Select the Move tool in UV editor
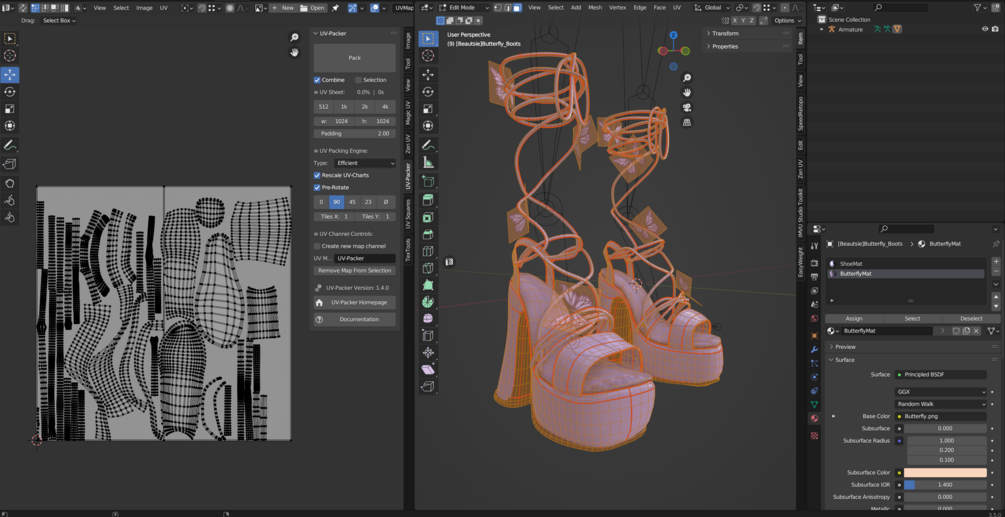The height and width of the screenshot is (517, 1005). [10, 75]
